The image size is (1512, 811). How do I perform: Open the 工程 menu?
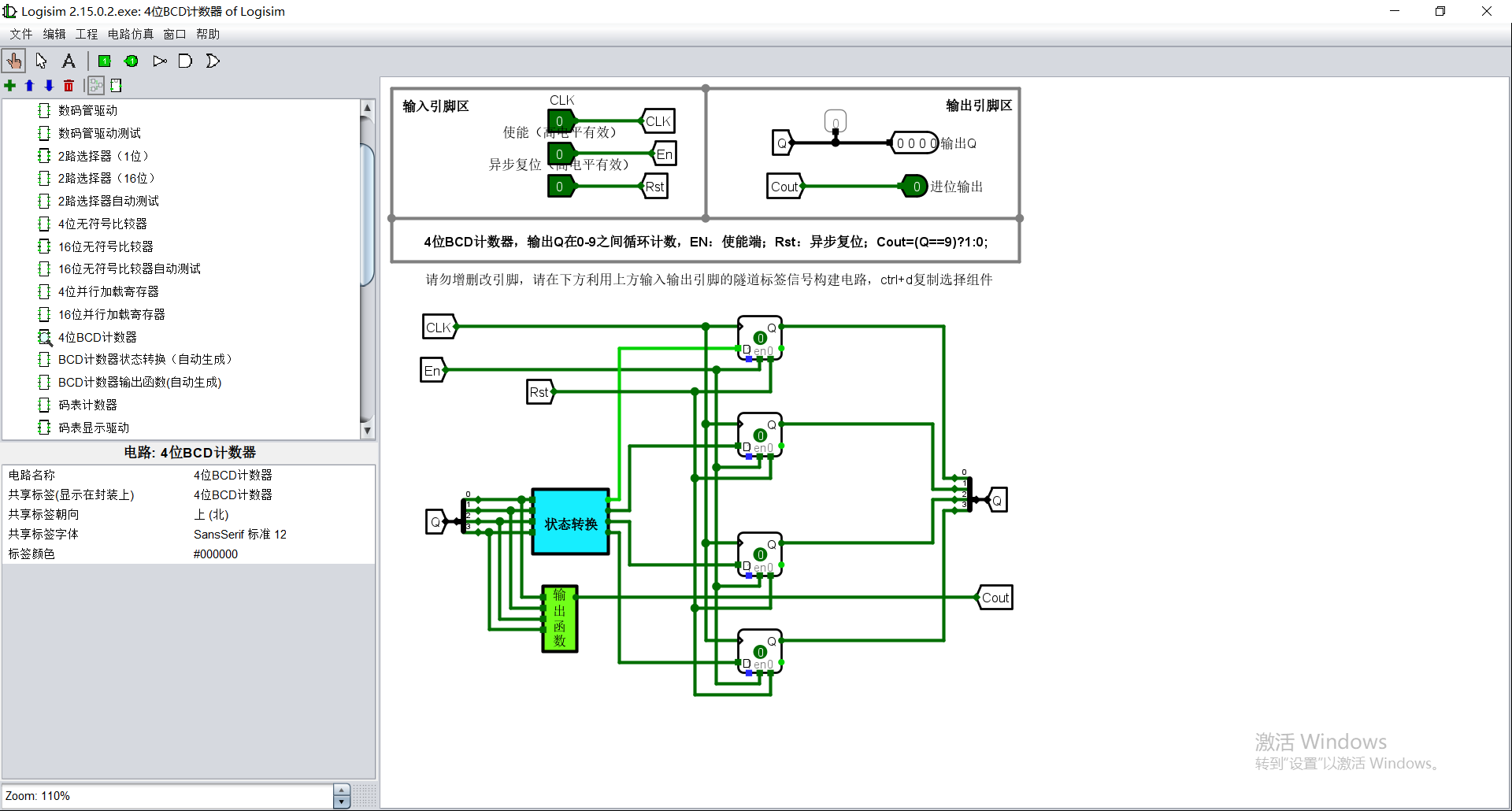coord(87,34)
